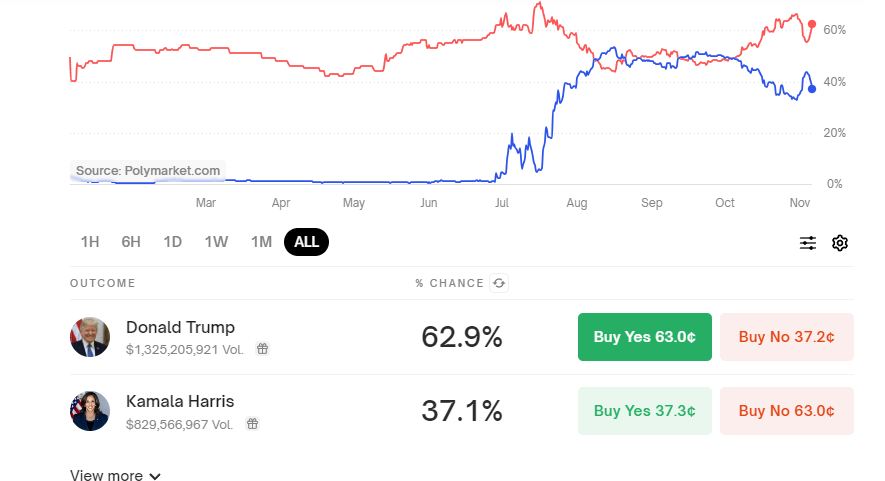
Task: Click Donald Trump's avatar photo
Action: coord(90,337)
